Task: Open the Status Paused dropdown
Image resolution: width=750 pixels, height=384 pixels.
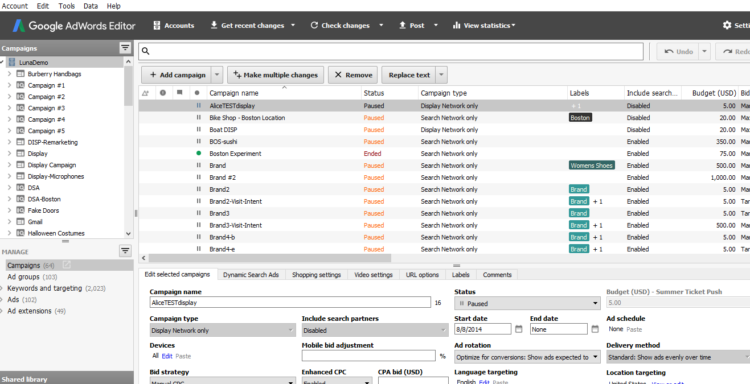Action: [527, 303]
